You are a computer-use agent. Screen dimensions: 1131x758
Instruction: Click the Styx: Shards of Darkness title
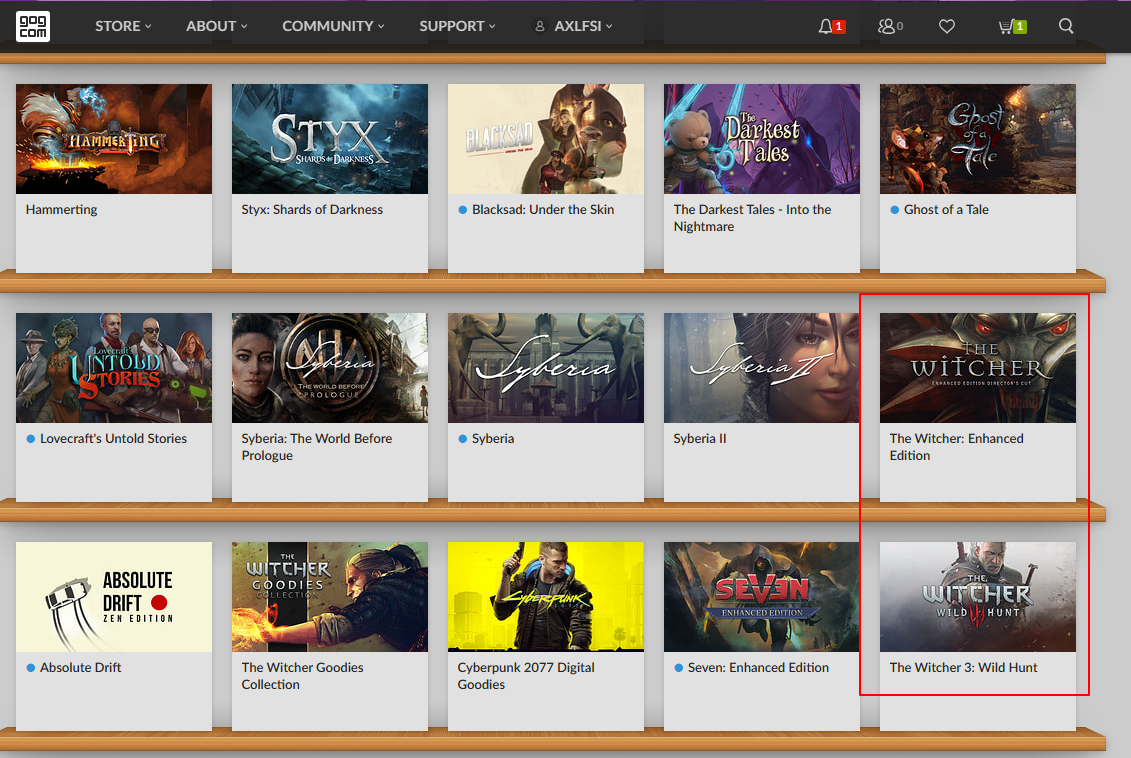coord(312,210)
